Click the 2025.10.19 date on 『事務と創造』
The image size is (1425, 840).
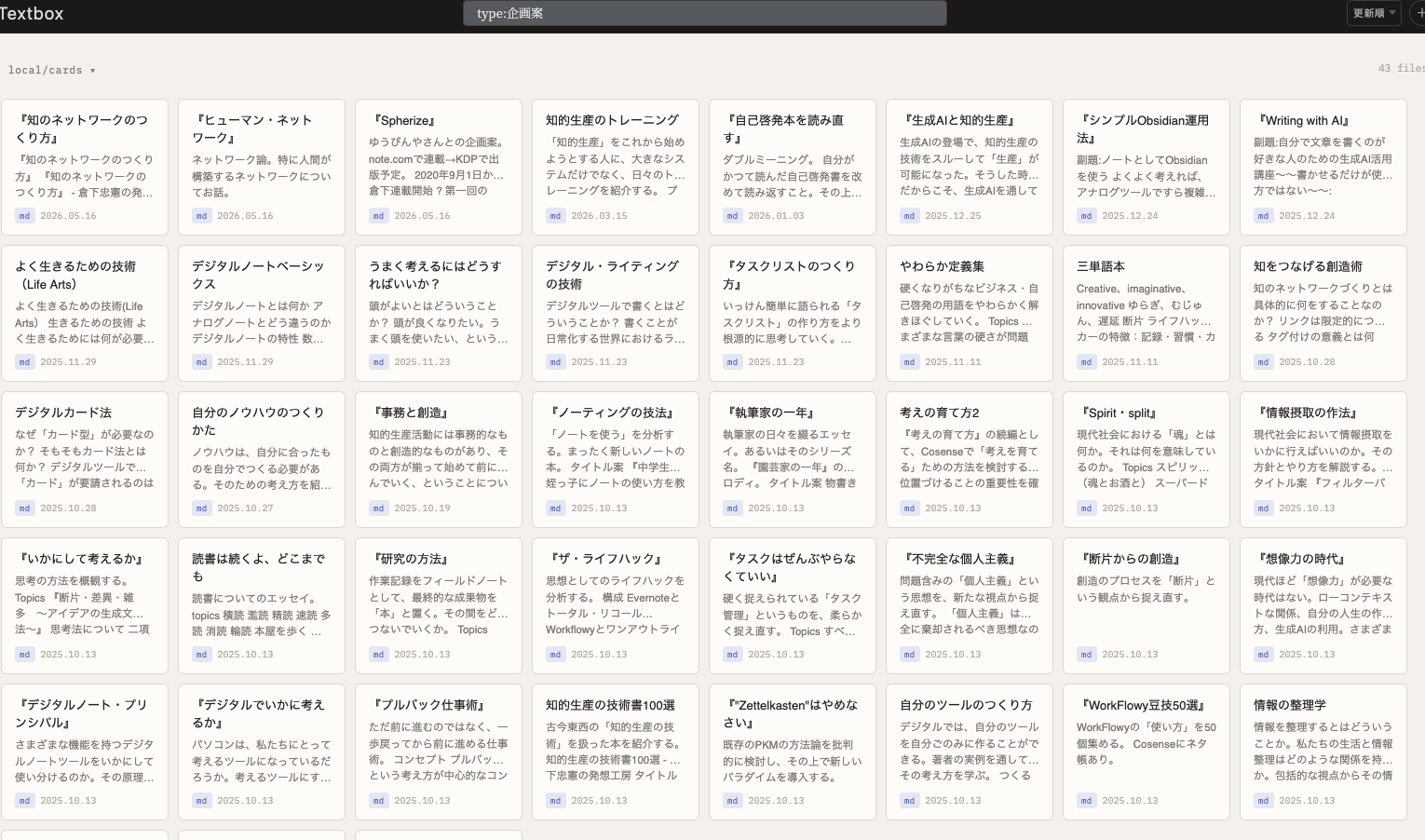[422, 508]
